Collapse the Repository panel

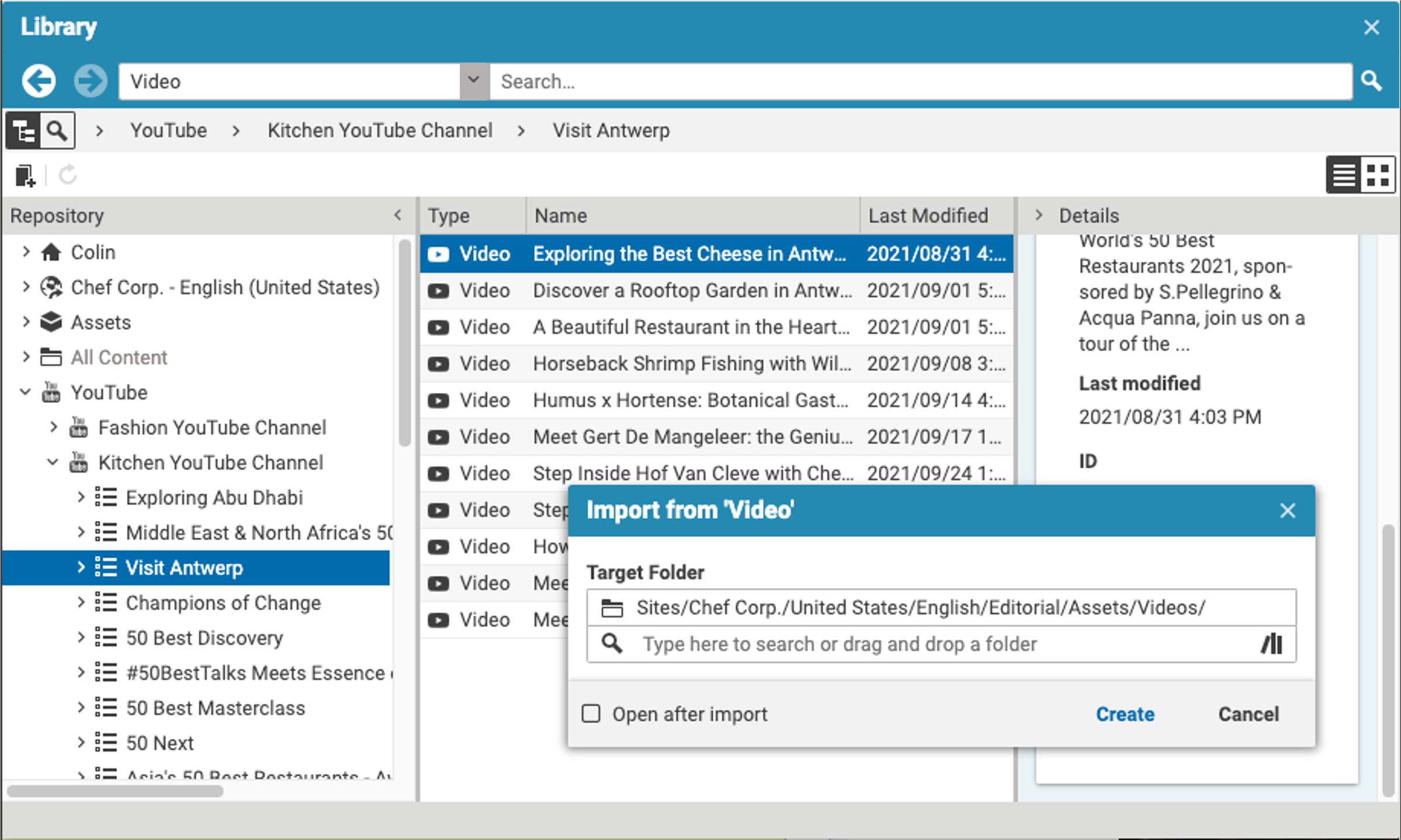coord(398,215)
